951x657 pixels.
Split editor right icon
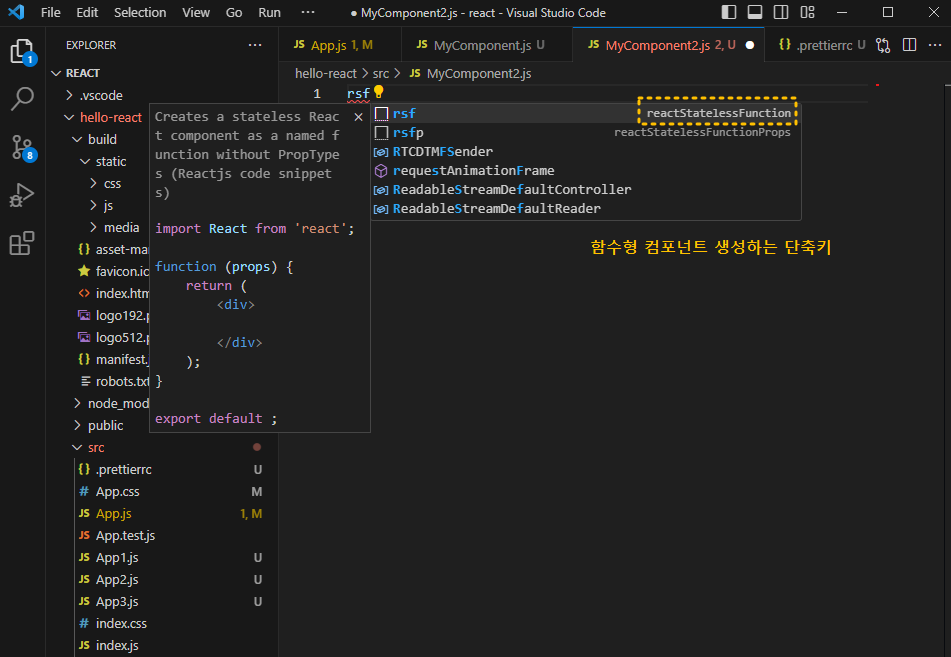point(909,45)
